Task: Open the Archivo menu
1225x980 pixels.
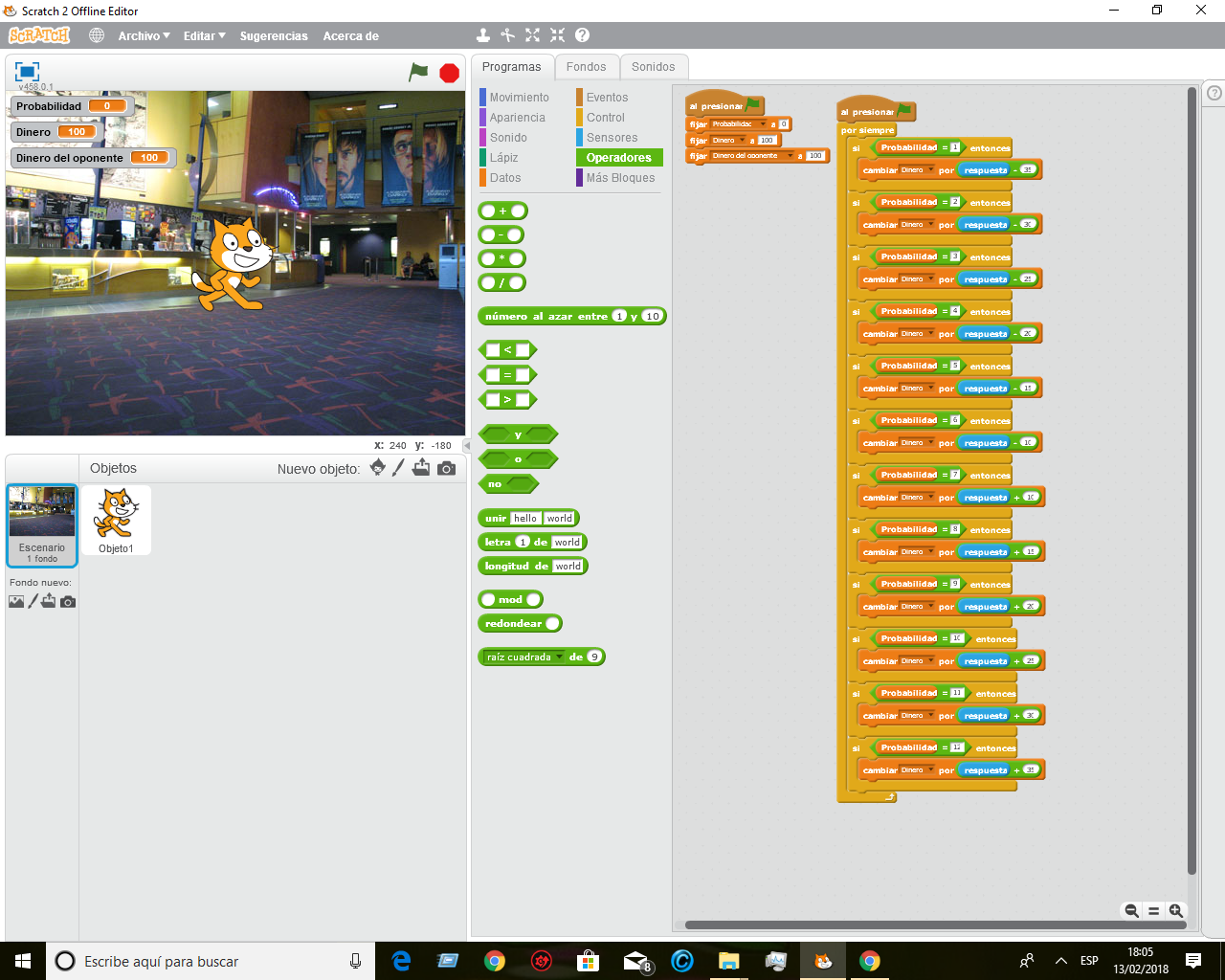Action: (x=144, y=35)
